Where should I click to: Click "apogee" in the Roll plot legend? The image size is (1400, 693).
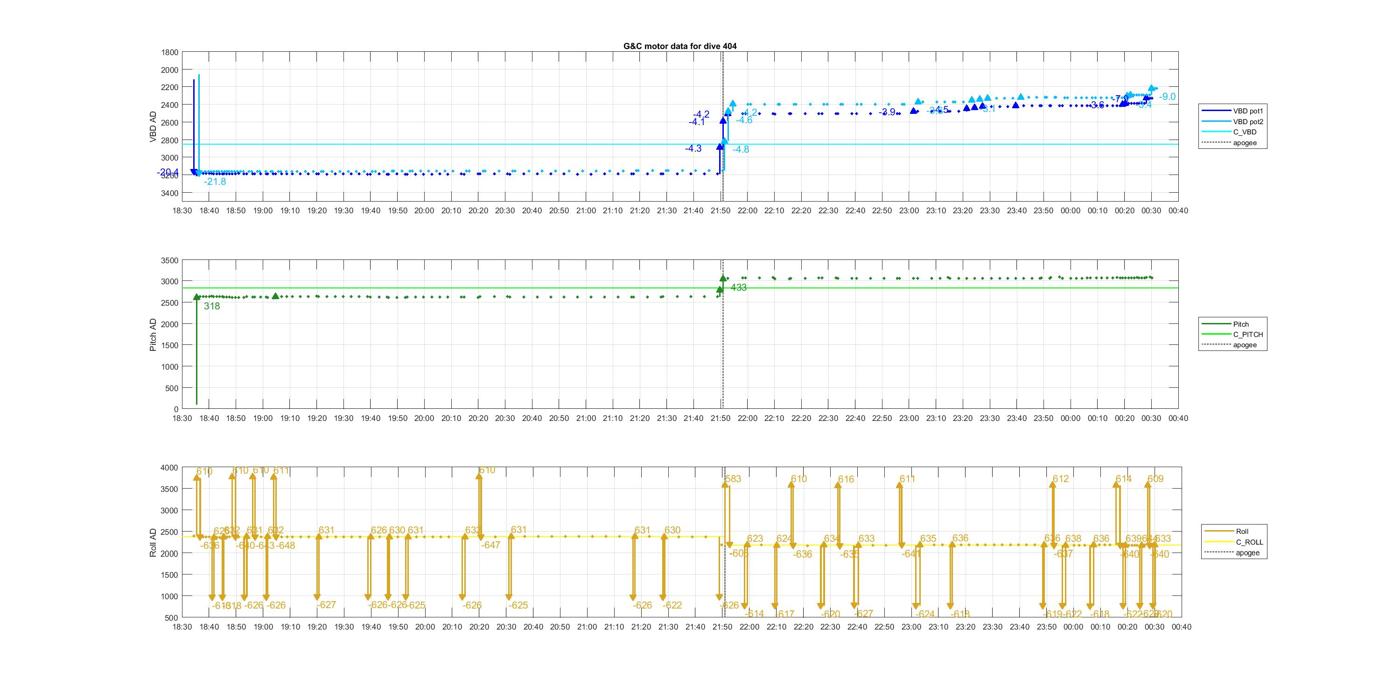pyautogui.click(x=1233, y=553)
